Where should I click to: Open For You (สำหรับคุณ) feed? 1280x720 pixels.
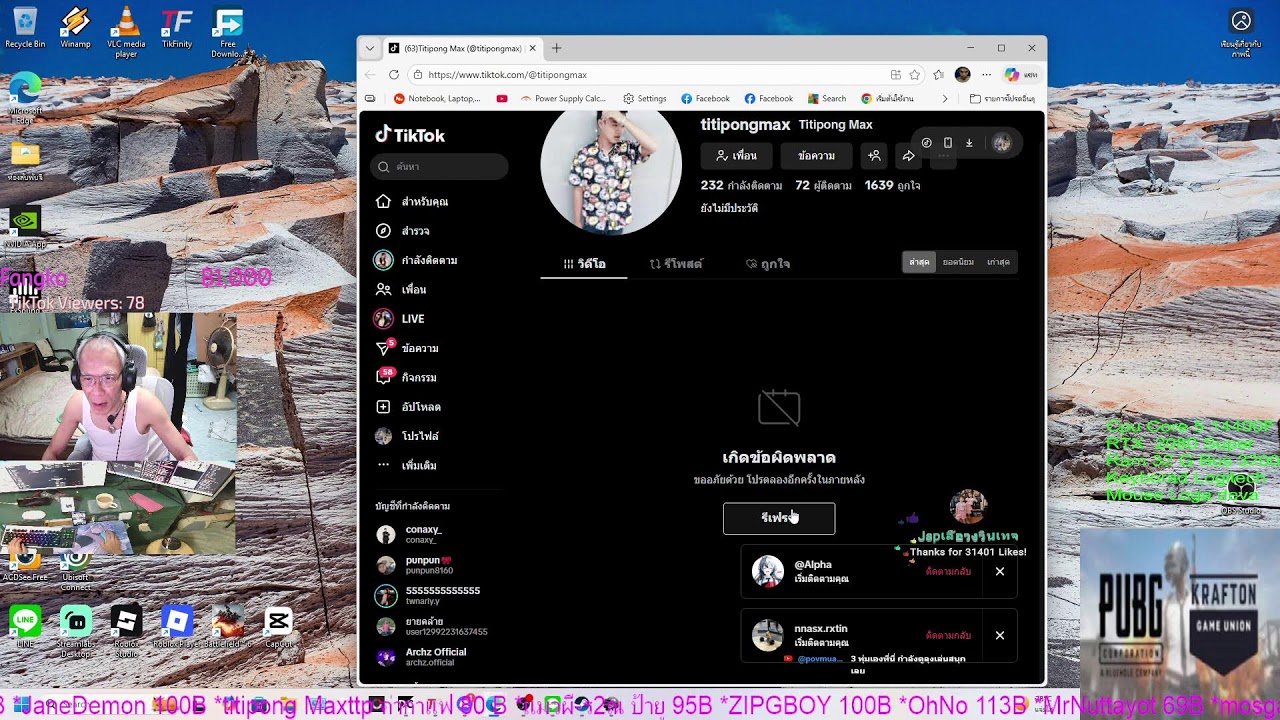[412, 202]
